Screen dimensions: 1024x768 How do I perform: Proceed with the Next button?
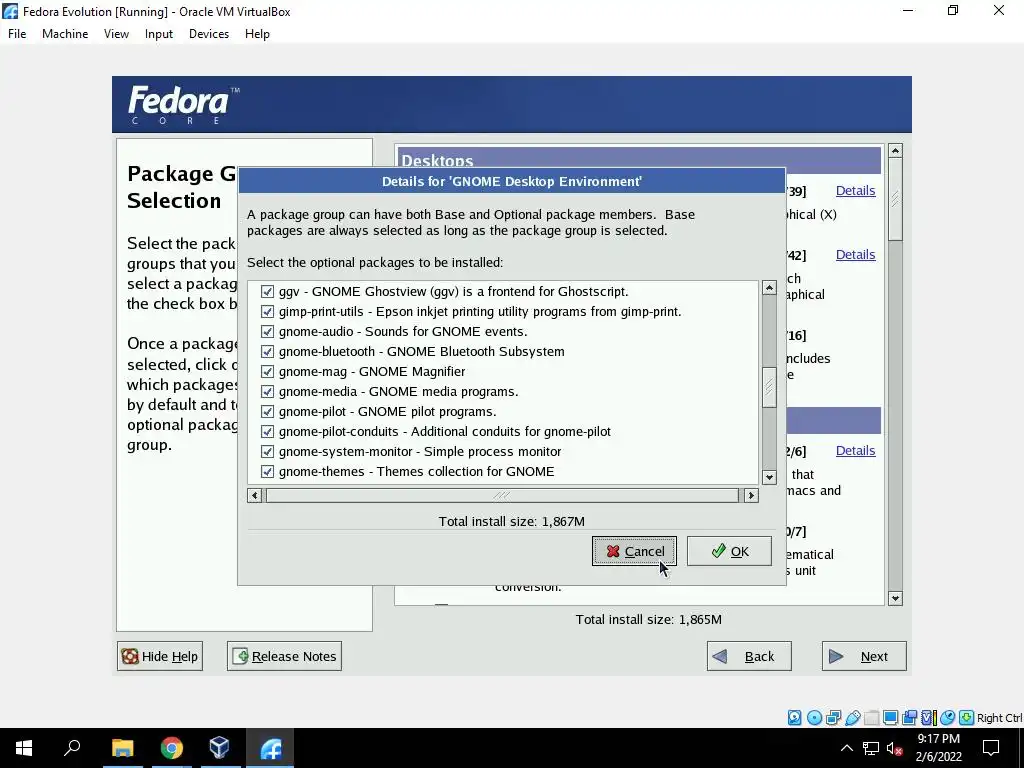pos(864,656)
